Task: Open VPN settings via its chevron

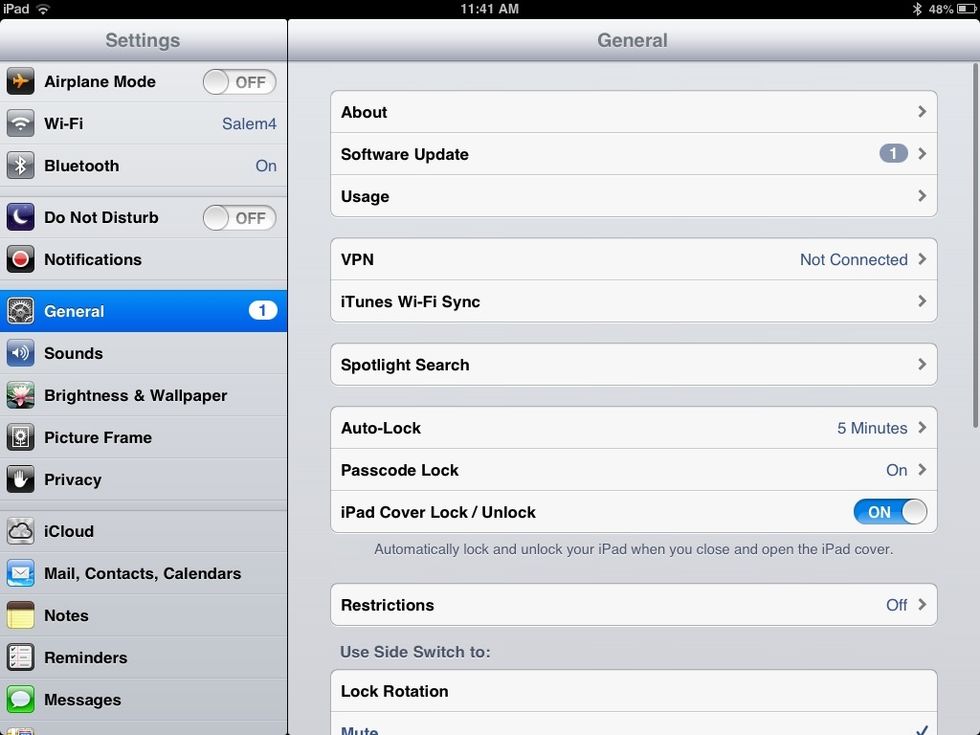Action: coord(922,259)
